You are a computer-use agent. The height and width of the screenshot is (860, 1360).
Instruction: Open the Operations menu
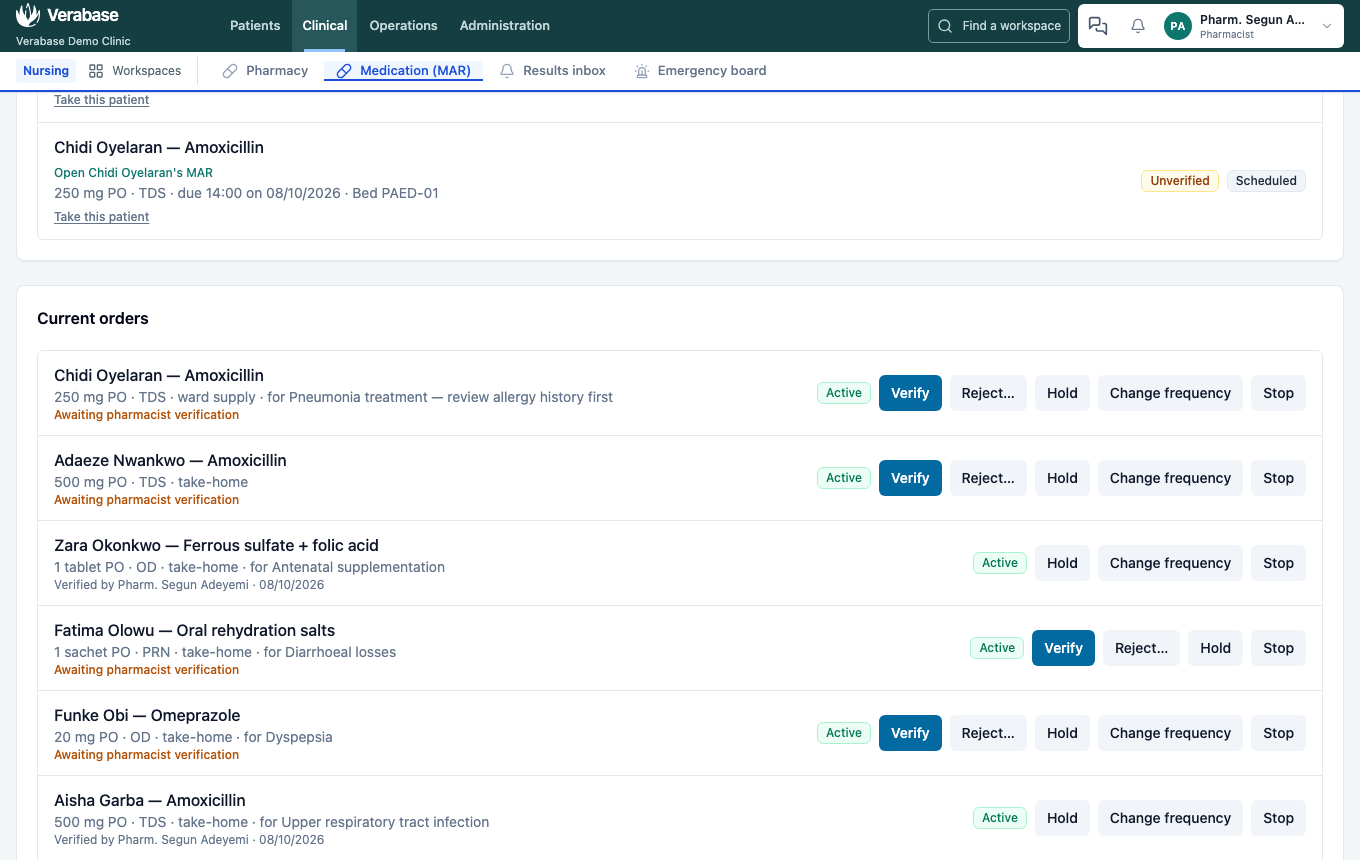coord(403,26)
